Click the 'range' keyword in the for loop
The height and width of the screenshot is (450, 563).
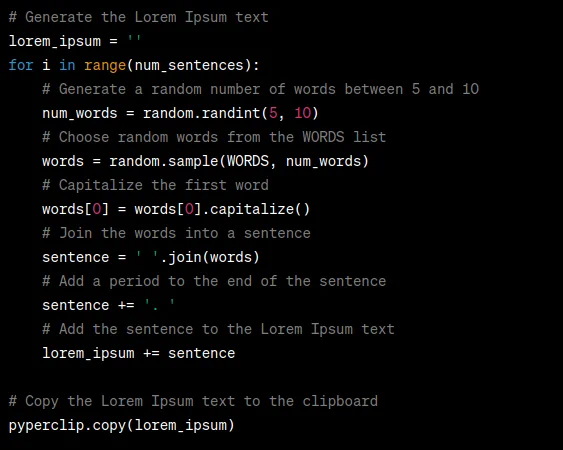105,65
